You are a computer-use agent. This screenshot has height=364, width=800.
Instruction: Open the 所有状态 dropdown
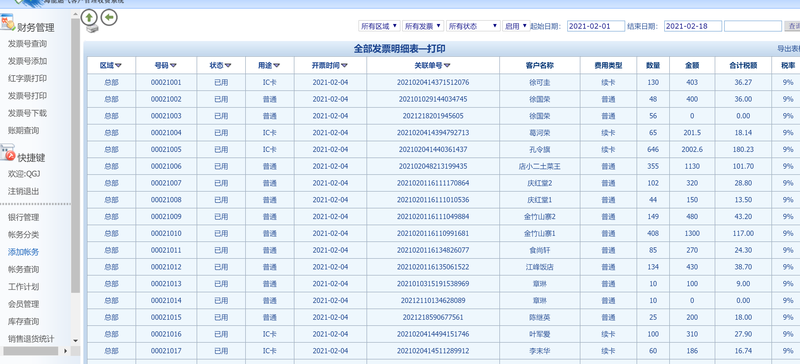tap(473, 26)
